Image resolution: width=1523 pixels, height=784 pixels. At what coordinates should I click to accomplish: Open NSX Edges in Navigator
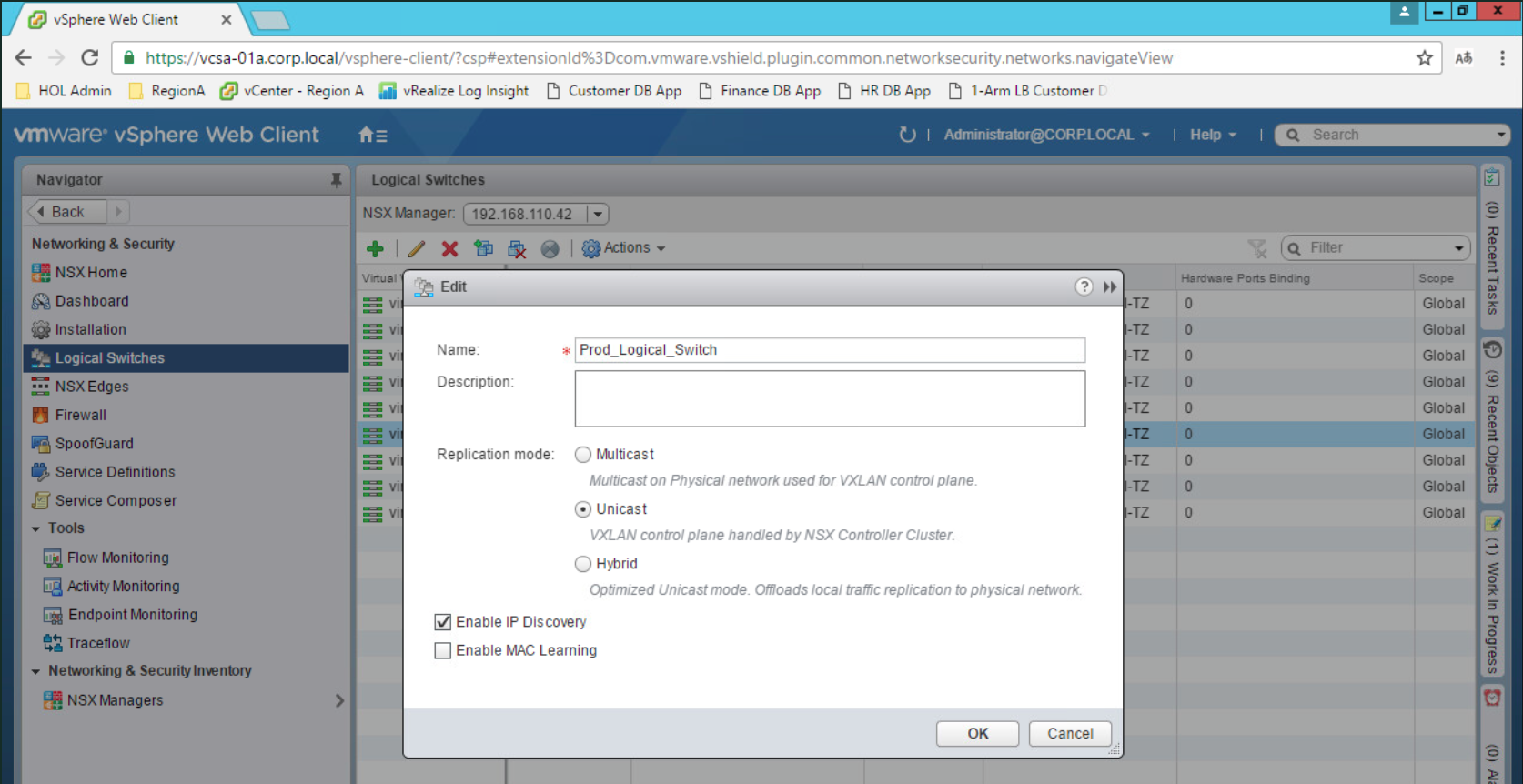pos(92,387)
